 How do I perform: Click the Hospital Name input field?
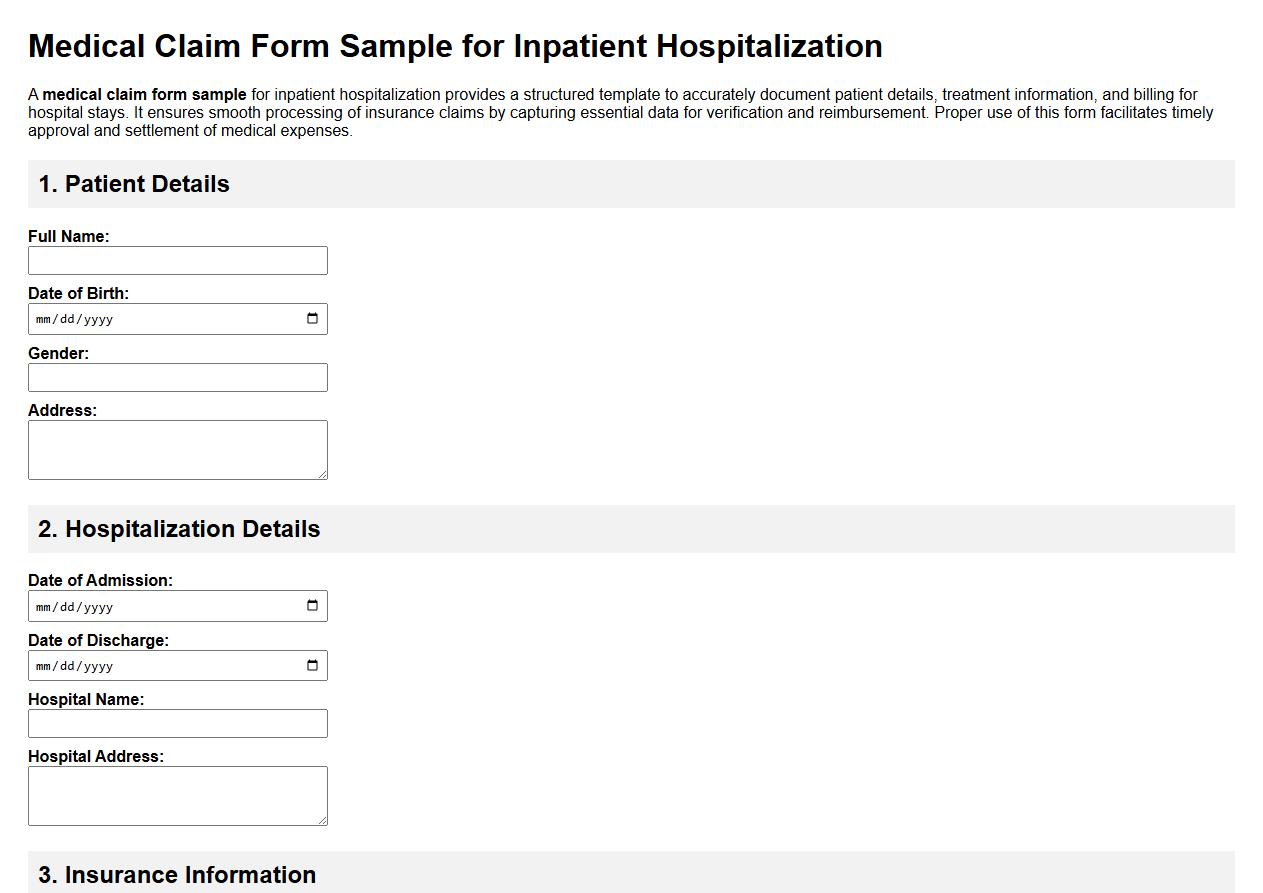(178, 723)
